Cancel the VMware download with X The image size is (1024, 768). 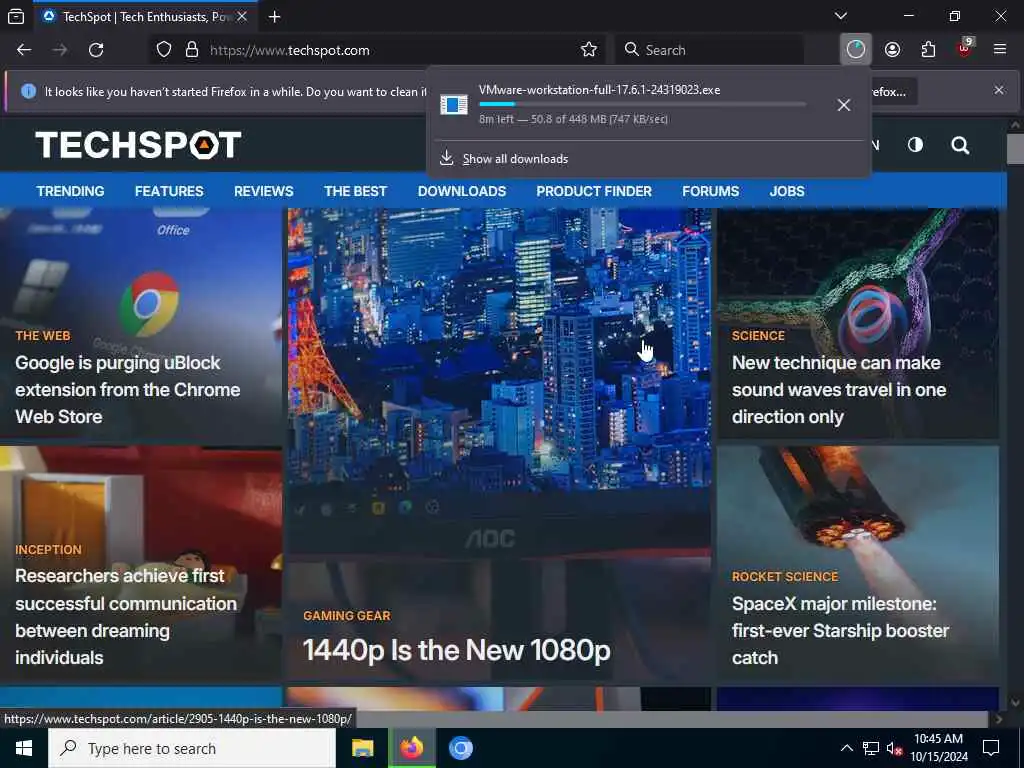pyautogui.click(x=844, y=104)
